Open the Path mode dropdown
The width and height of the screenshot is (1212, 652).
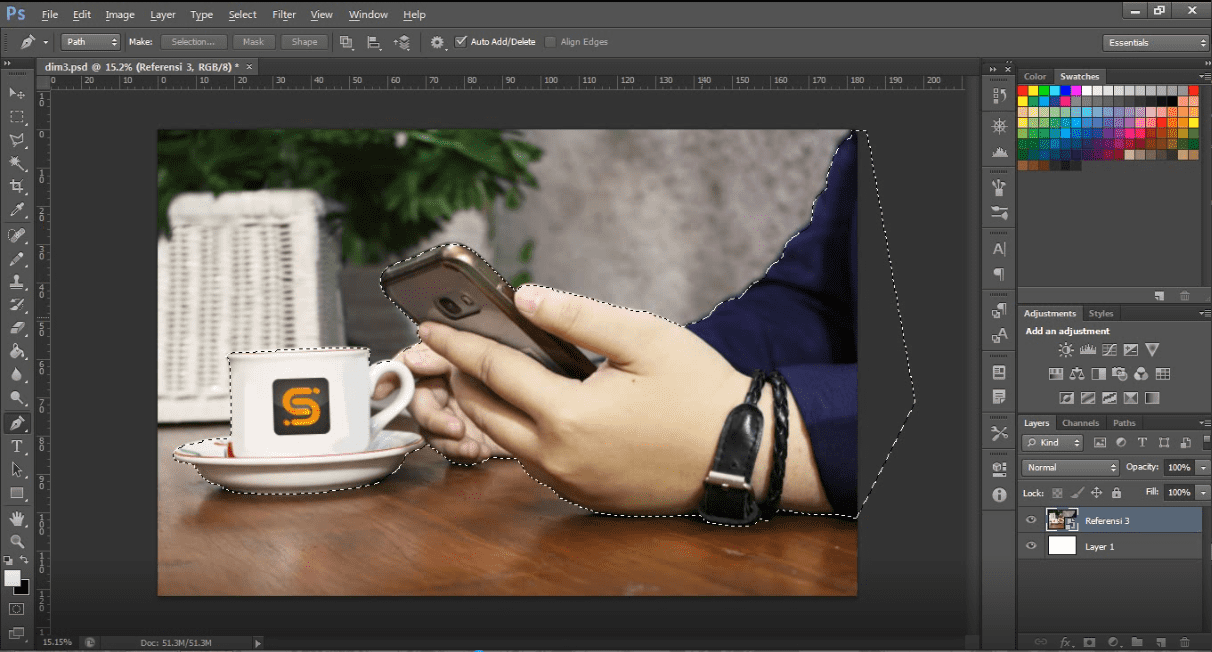click(91, 42)
